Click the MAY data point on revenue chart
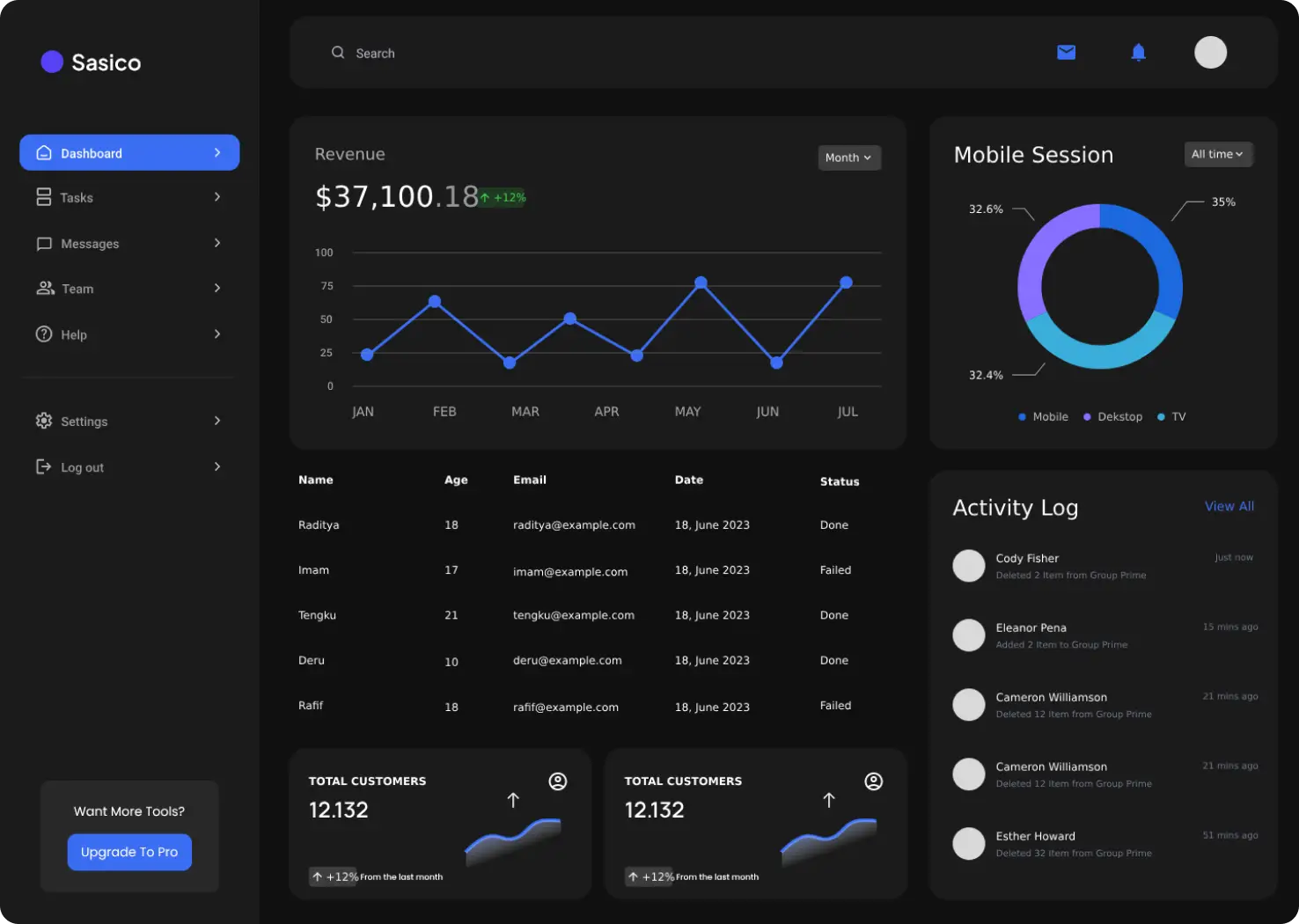 coord(701,282)
